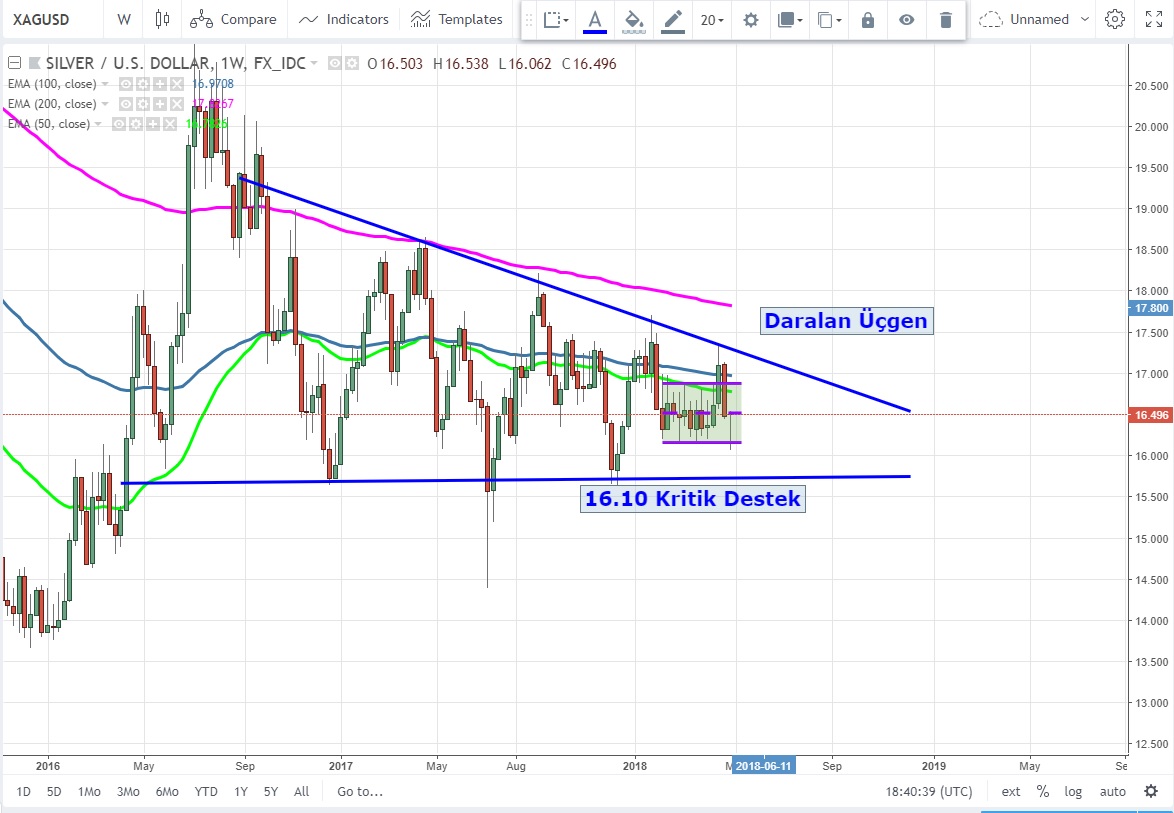Click the border color pencil icon
This screenshot has width=1174, height=813.
click(673, 19)
